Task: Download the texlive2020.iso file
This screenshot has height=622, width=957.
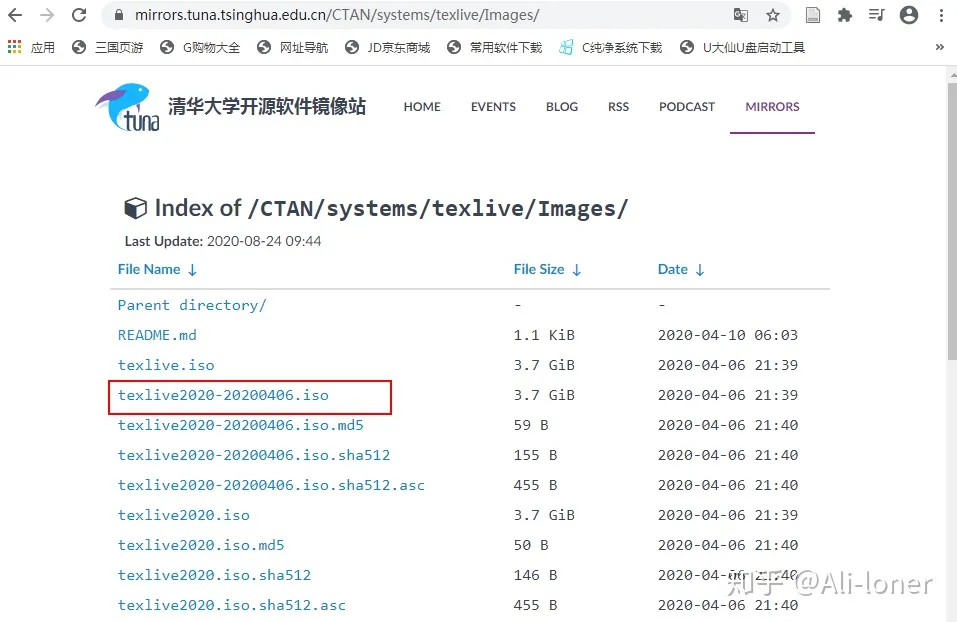Action: [184, 515]
